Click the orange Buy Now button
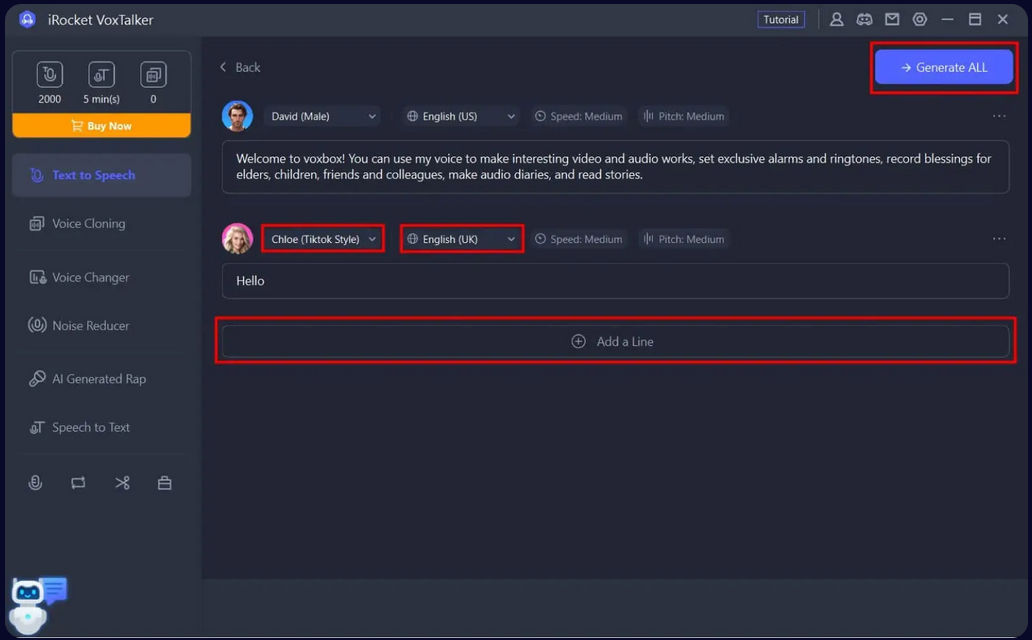The height and width of the screenshot is (640, 1032). (x=101, y=126)
